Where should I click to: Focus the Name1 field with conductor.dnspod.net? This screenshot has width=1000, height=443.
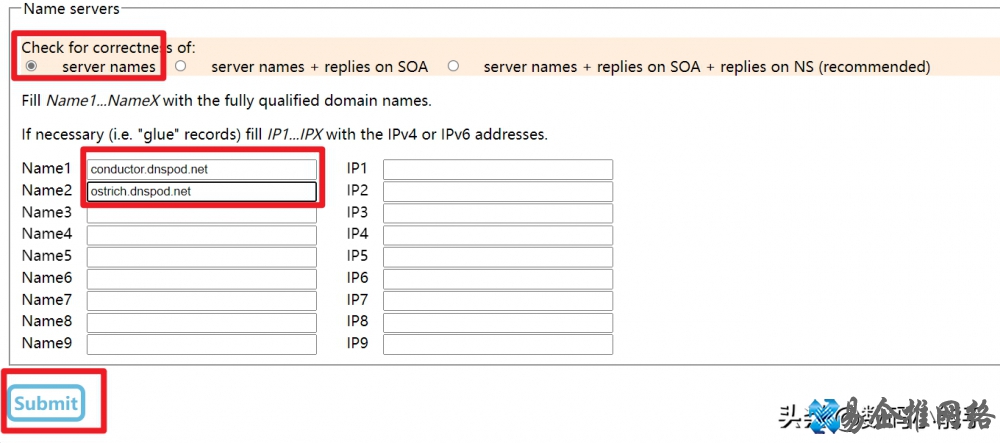pyautogui.click(x=202, y=170)
